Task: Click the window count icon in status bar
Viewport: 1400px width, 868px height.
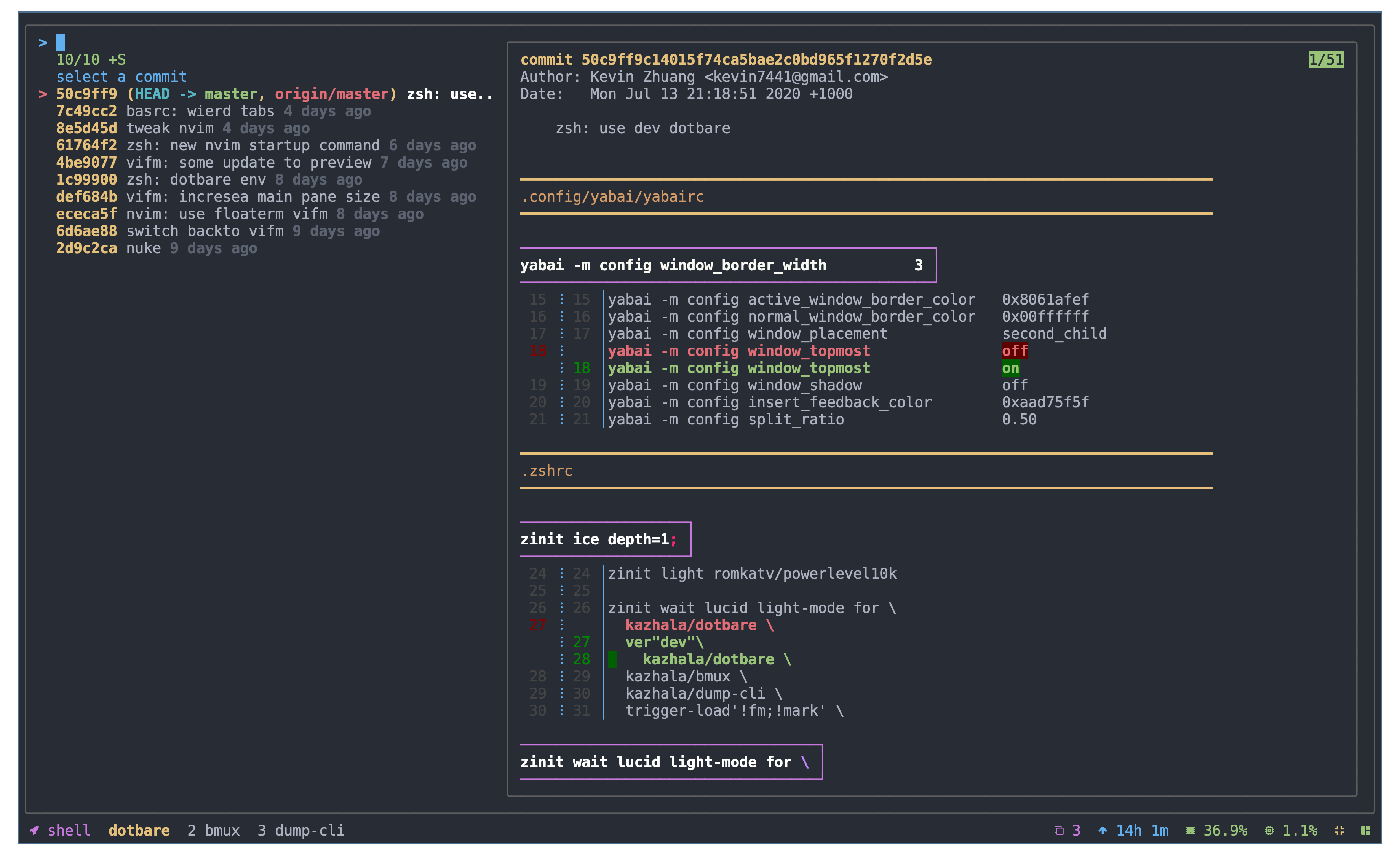Action: (x=1058, y=830)
